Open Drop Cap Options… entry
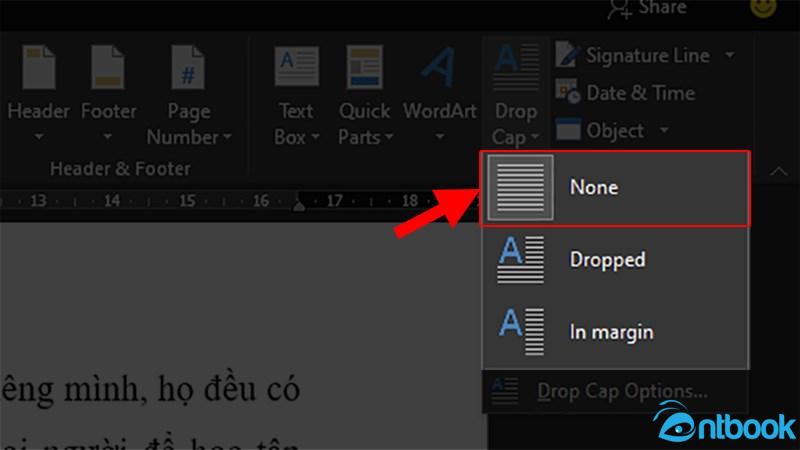 pos(615,391)
